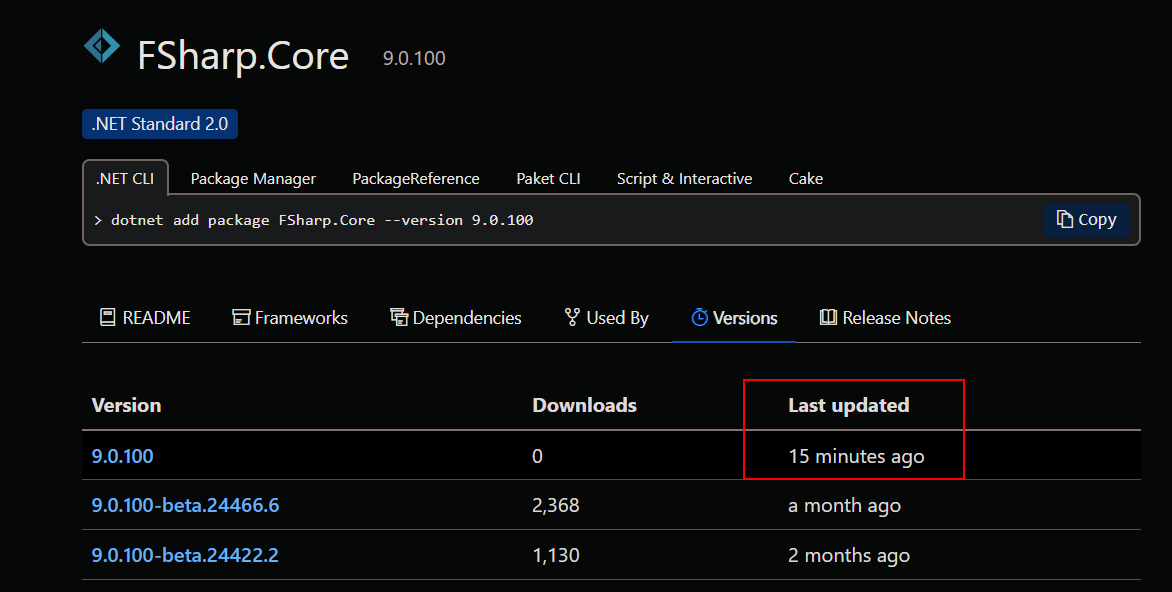Click the Versions clock icon
Screen dimensions: 1172x592
click(699, 318)
